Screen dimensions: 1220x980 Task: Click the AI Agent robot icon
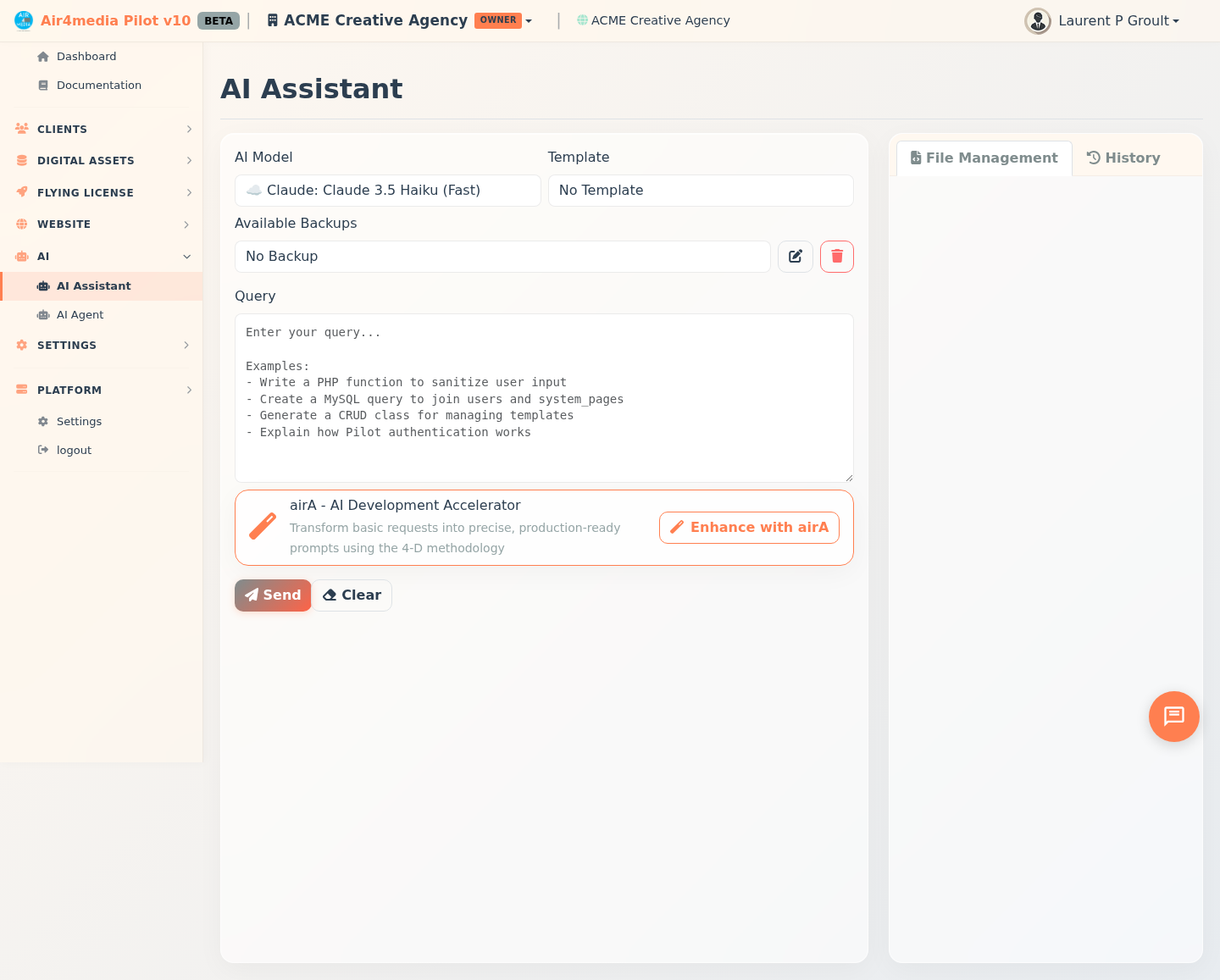(x=43, y=314)
